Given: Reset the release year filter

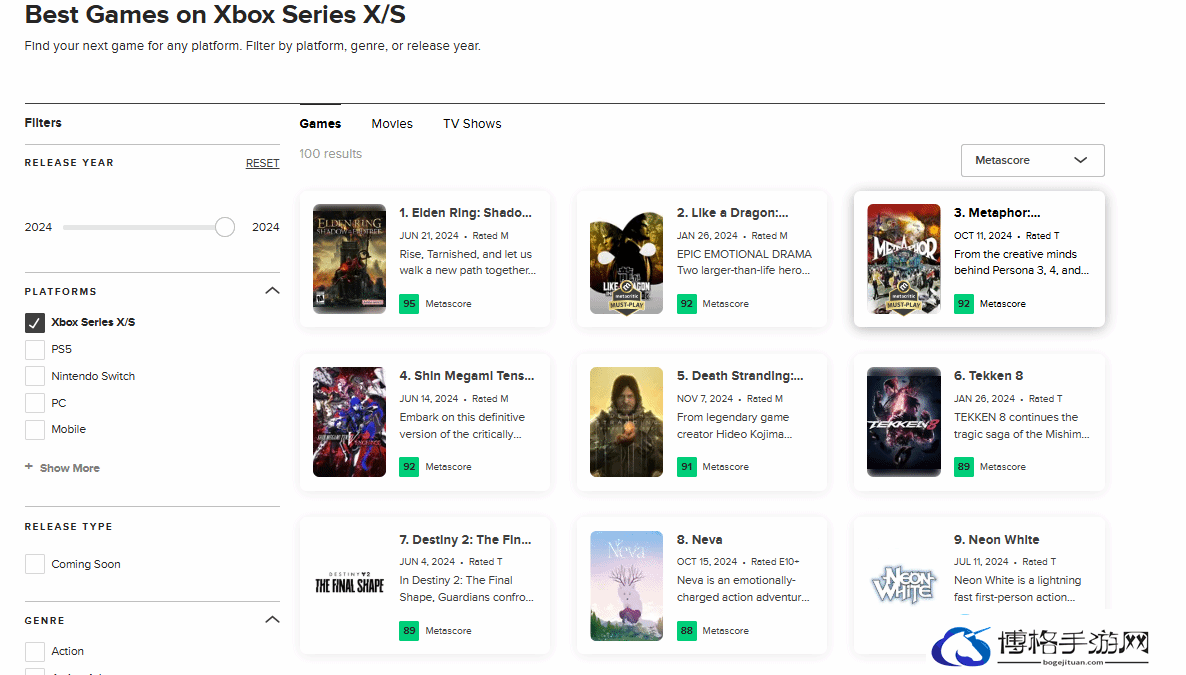Looking at the screenshot, I should click(262, 163).
